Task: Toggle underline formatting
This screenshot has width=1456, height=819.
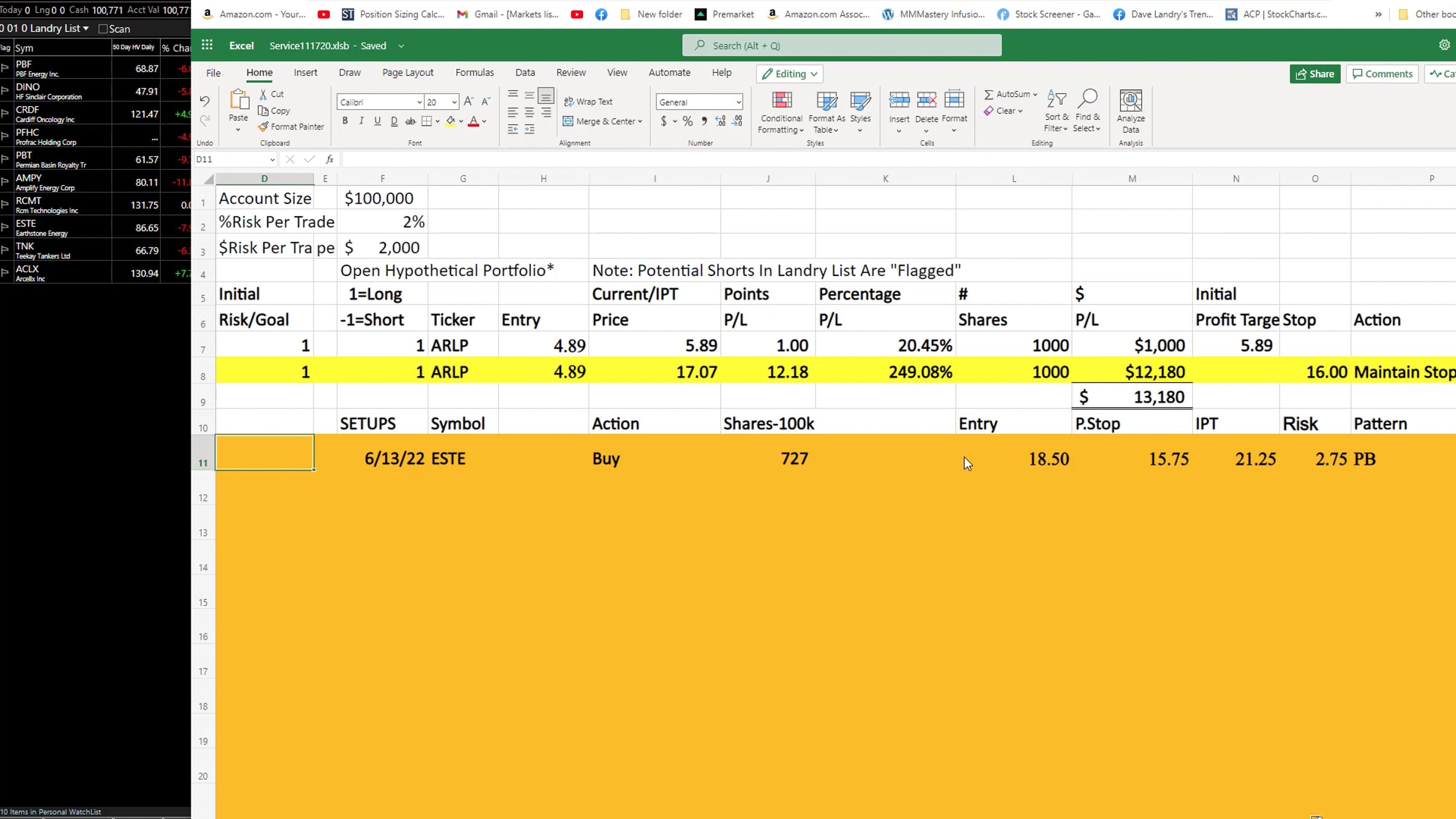Action: [x=377, y=121]
